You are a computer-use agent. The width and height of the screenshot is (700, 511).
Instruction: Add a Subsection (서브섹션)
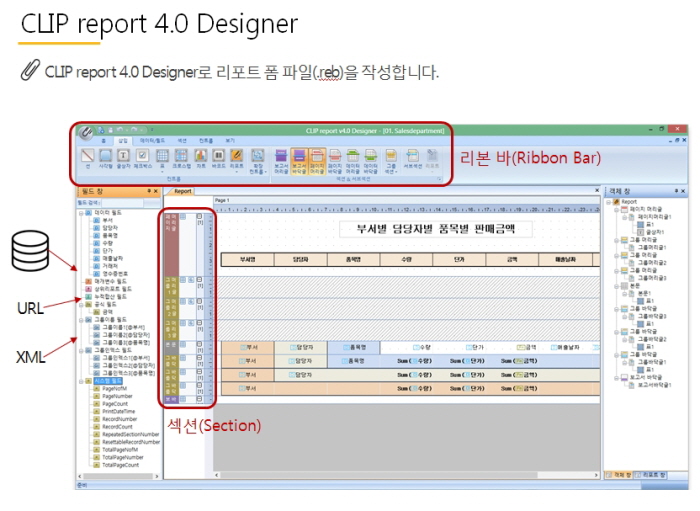(x=412, y=159)
